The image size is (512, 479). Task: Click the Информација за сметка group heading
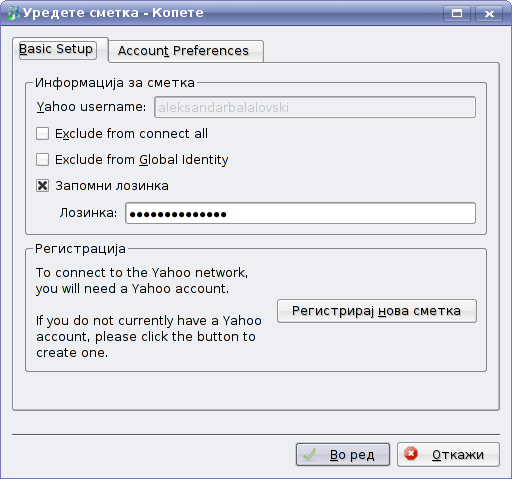[x=115, y=83]
